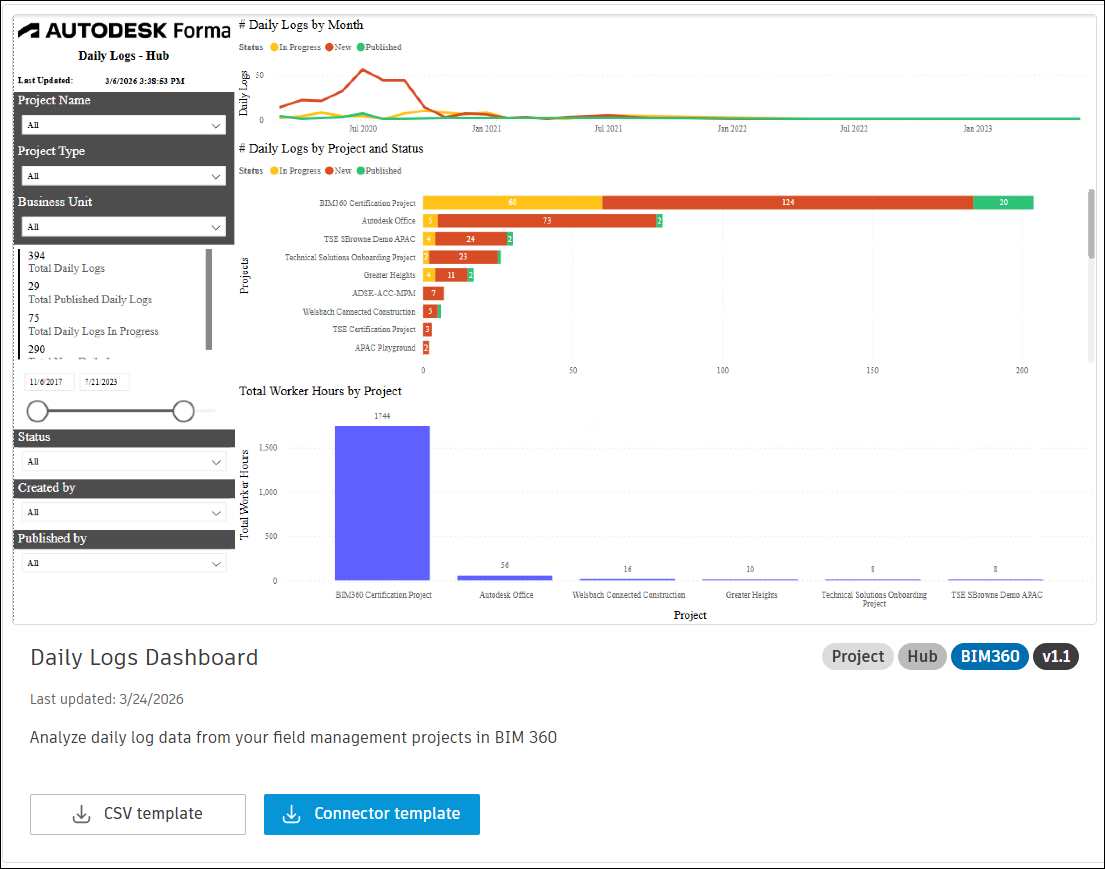Click the red 23 segment of Technical Solutions Onboarding
Viewport: 1105px width, 869px height.
463,257
